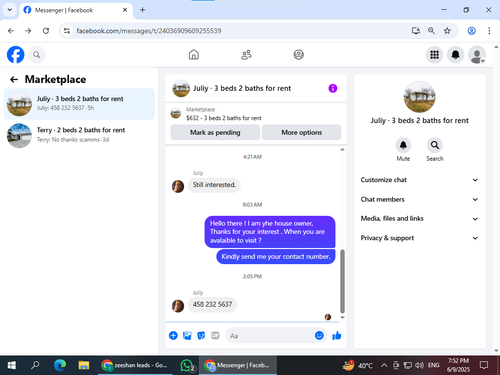500x375 pixels.
Task: Open the Friends icon in top navigation
Action: [246, 55]
